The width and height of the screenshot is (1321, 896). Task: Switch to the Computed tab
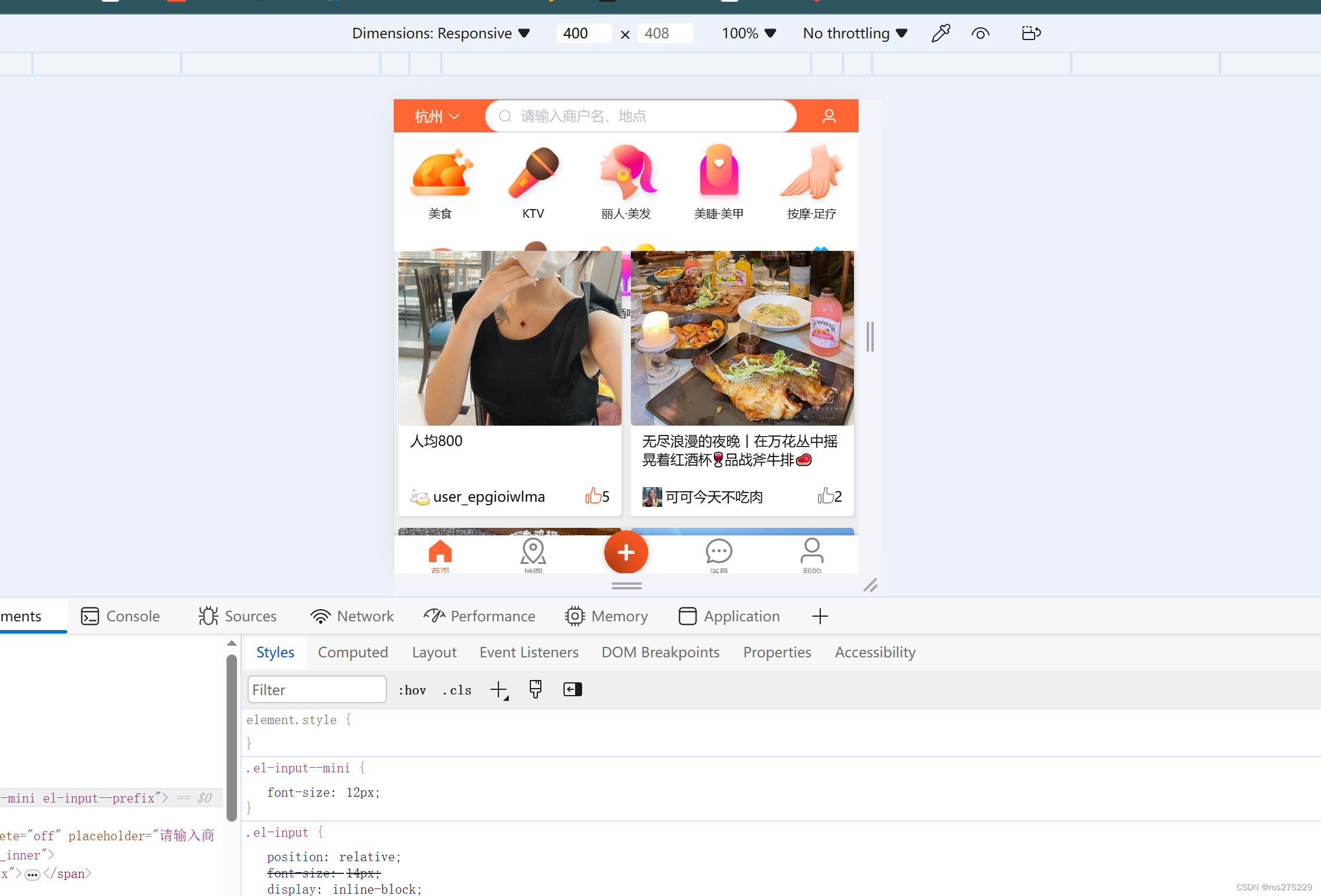353,652
